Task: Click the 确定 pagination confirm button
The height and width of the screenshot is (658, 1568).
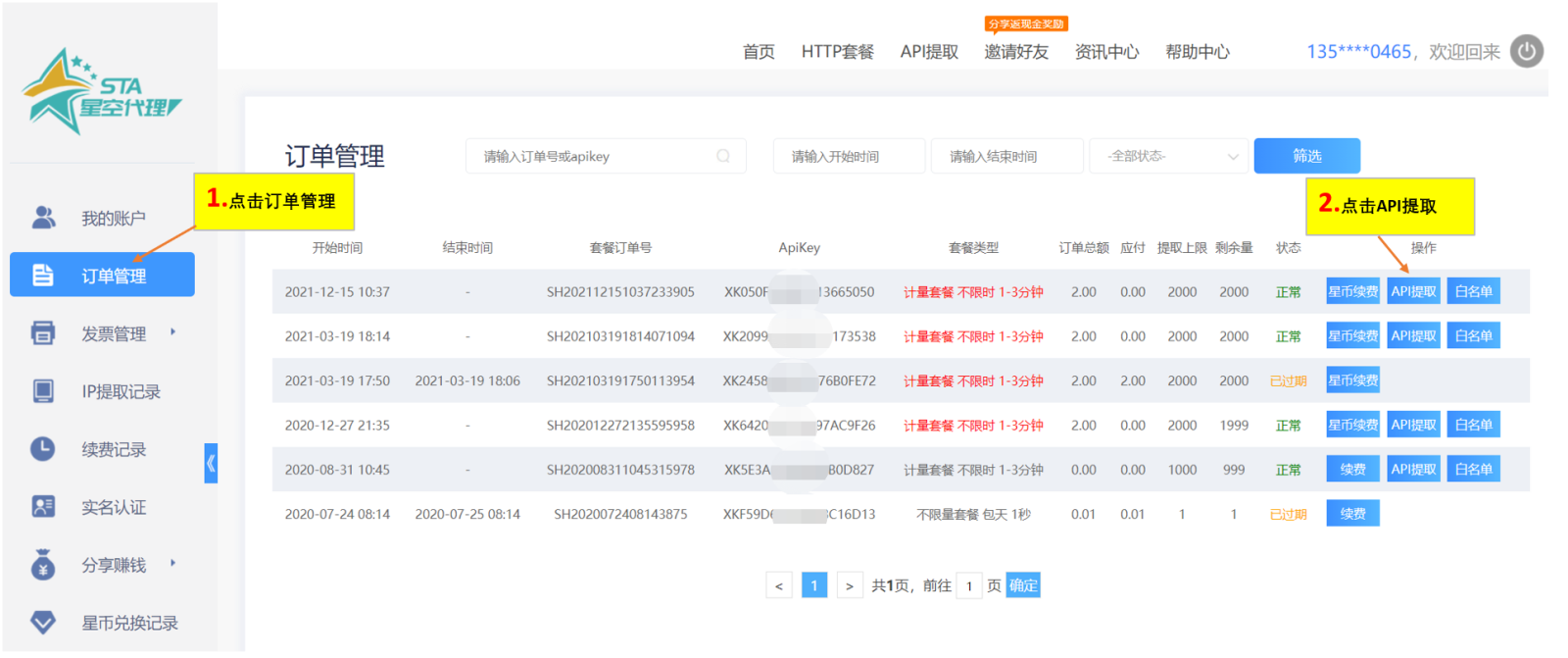Action: [1023, 585]
